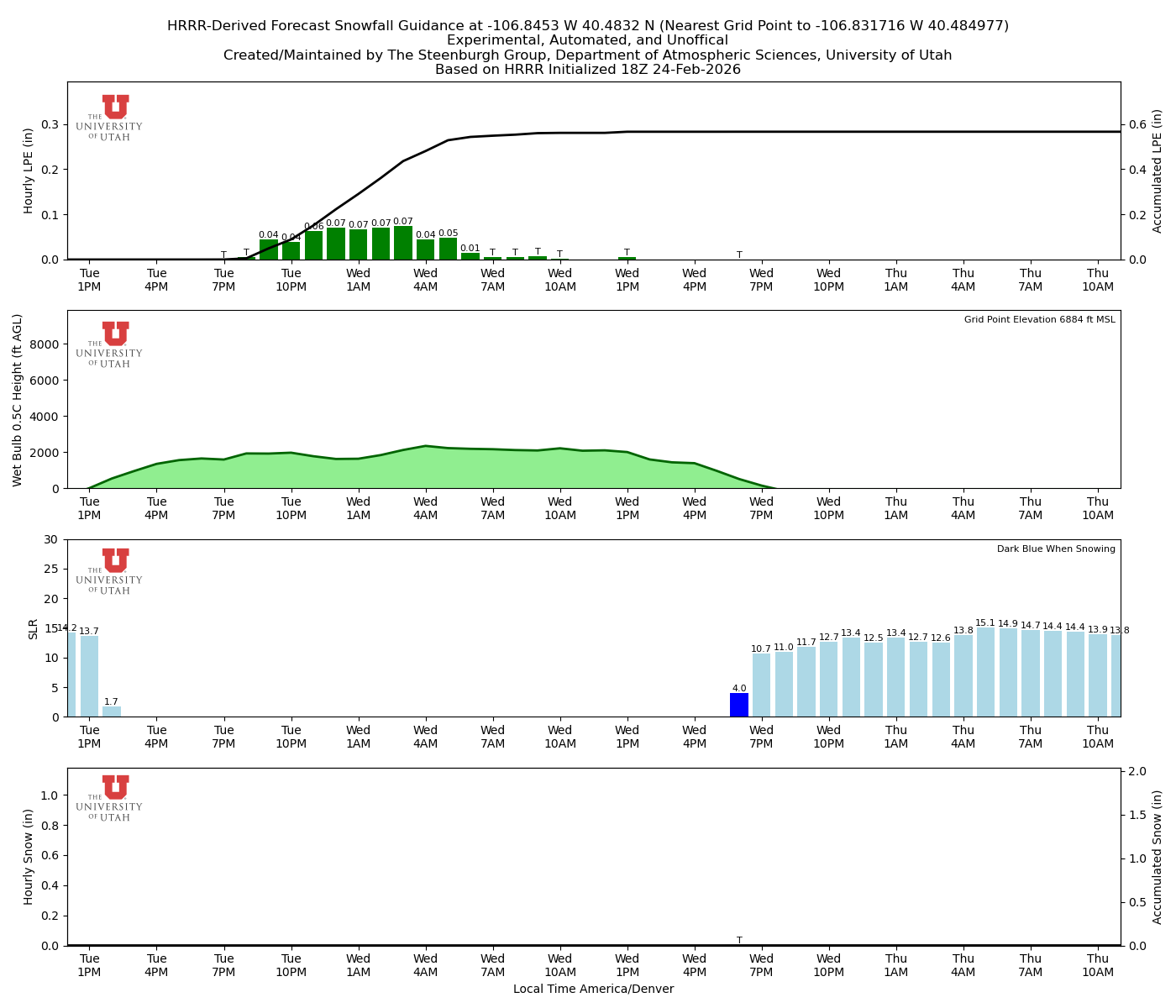Screen dimensions: 1176x1008
Task: Click the 'Experimental, Automated, and Unoffical' subtitle
Action: click(x=588, y=39)
